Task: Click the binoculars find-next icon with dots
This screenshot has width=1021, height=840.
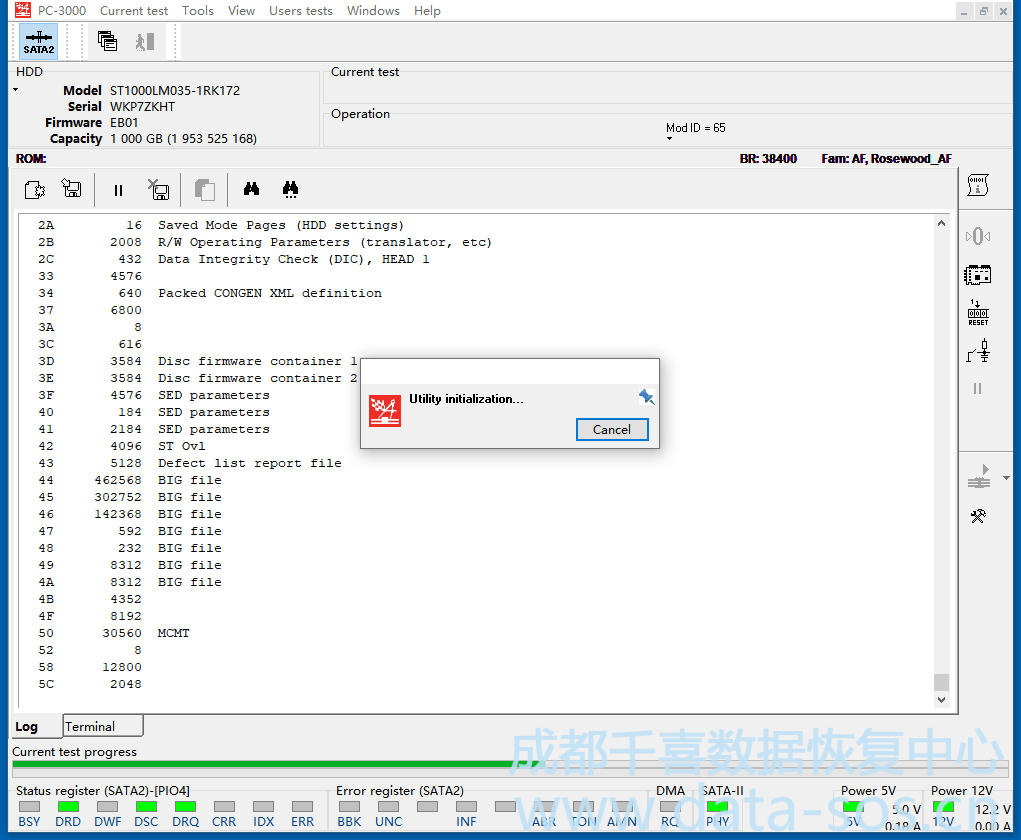Action: [x=290, y=189]
